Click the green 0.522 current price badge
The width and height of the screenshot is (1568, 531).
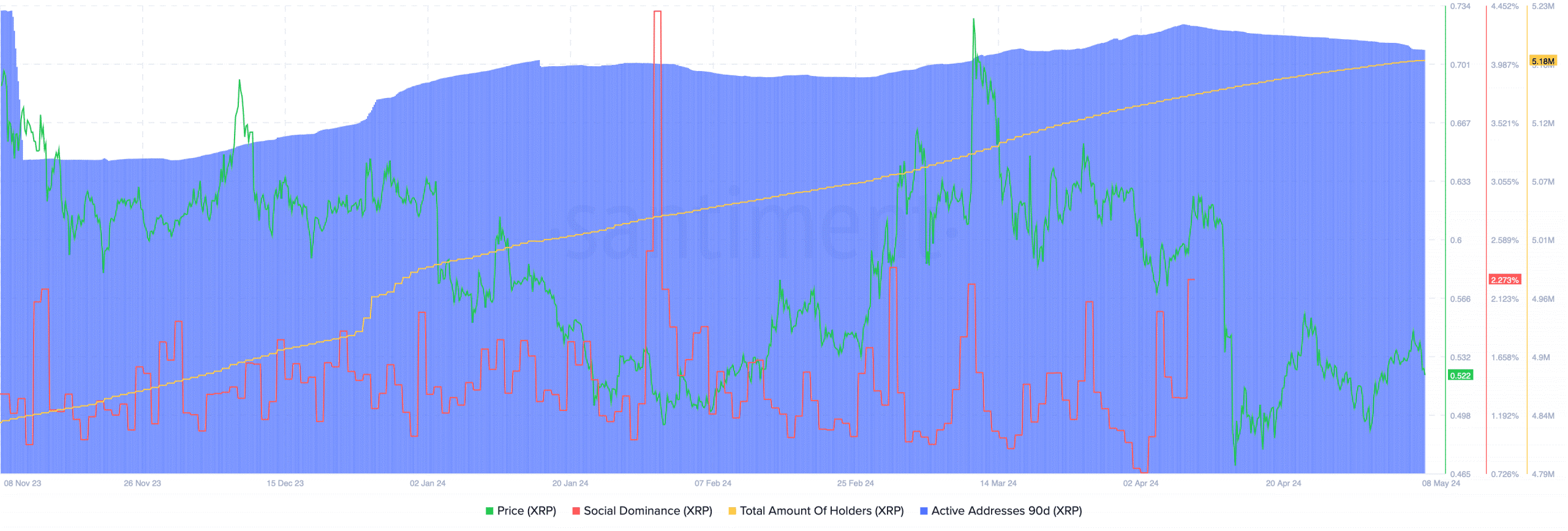tap(1460, 375)
